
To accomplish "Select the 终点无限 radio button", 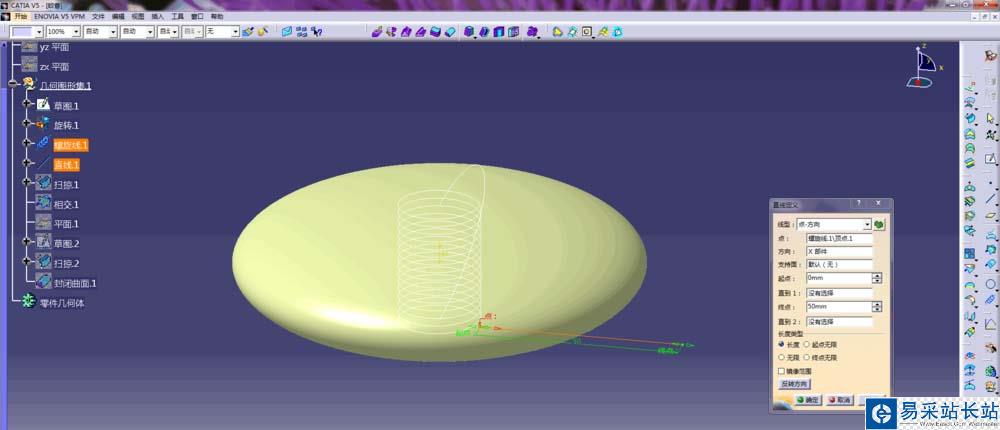I will 807,357.
